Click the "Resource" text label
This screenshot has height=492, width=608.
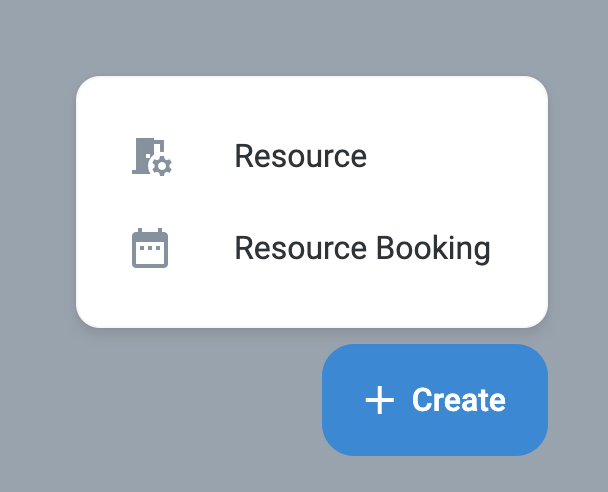point(300,156)
